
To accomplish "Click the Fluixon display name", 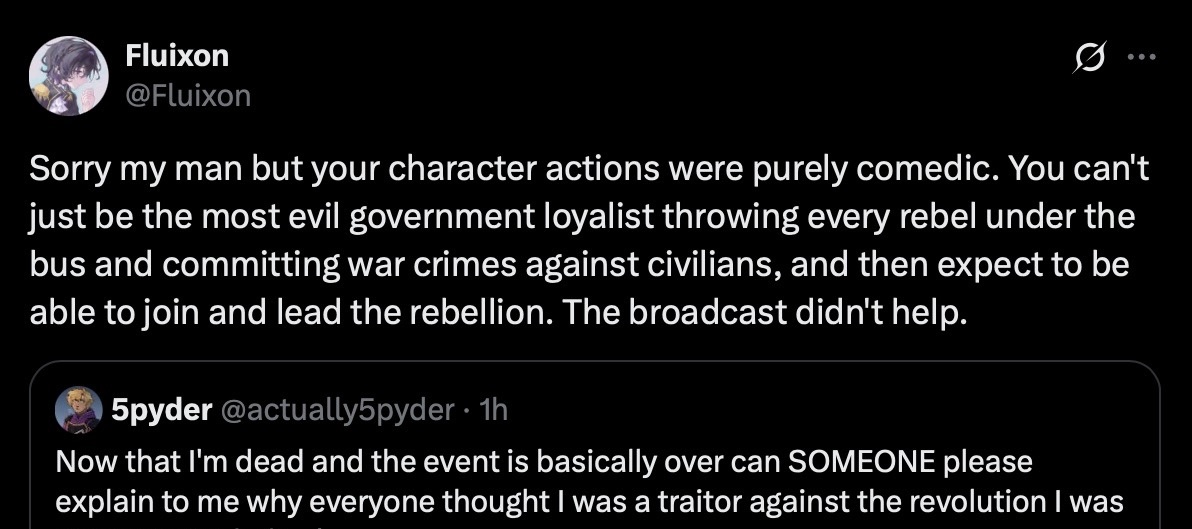I will pos(177,56).
